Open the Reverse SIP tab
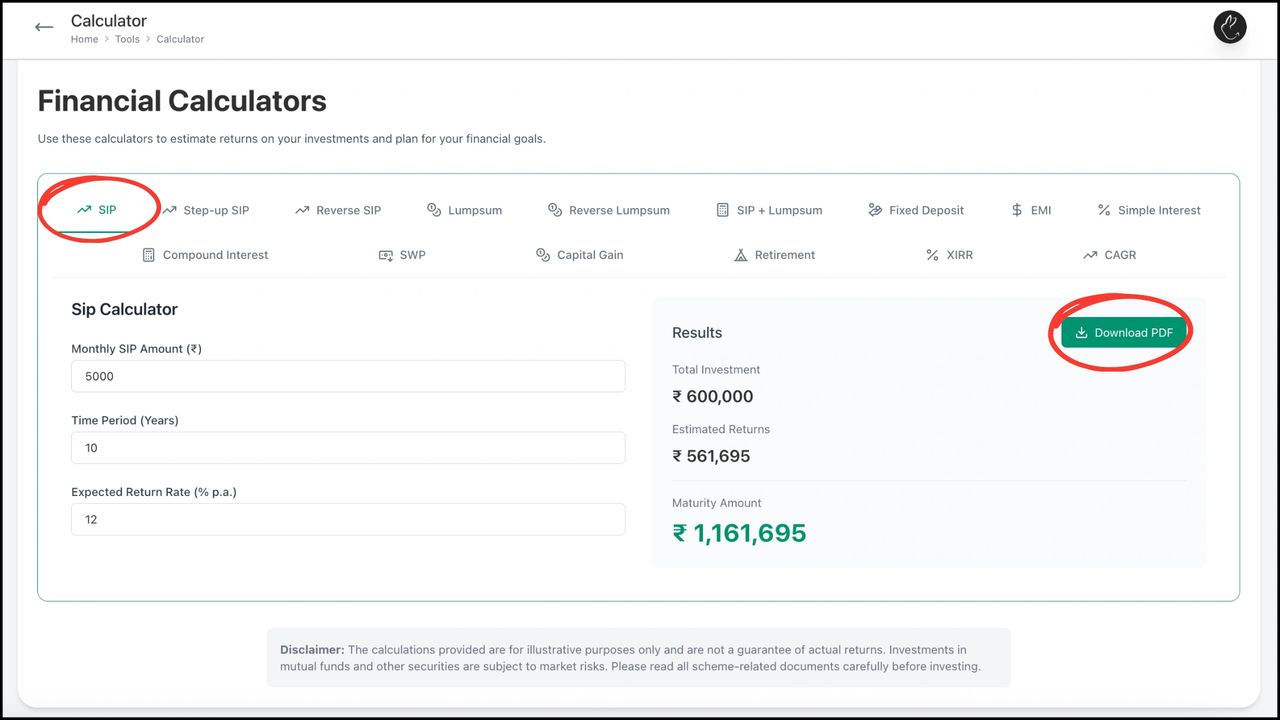Image resolution: width=1280 pixels, height=720 pixels. (x=338, y=210)
